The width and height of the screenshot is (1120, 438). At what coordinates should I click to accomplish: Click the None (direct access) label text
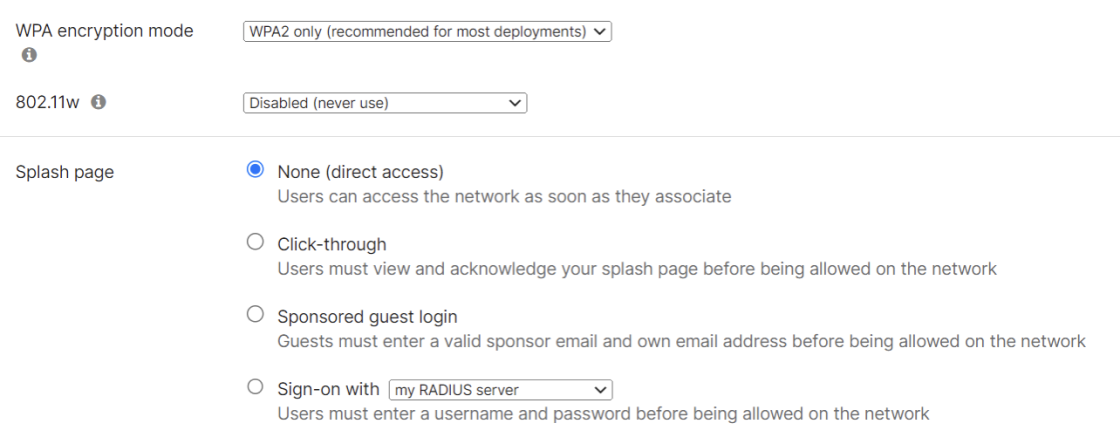pos(361,172)
